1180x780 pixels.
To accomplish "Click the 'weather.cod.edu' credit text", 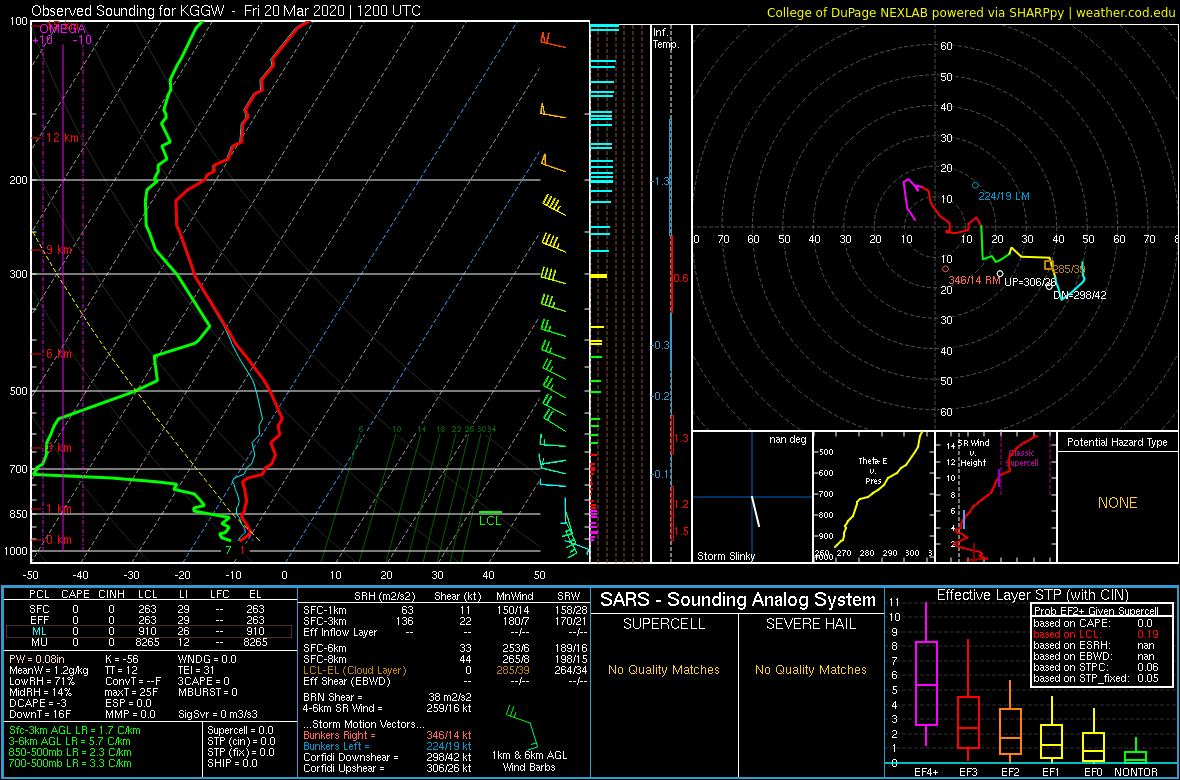I will click(x=1127, y=11).
